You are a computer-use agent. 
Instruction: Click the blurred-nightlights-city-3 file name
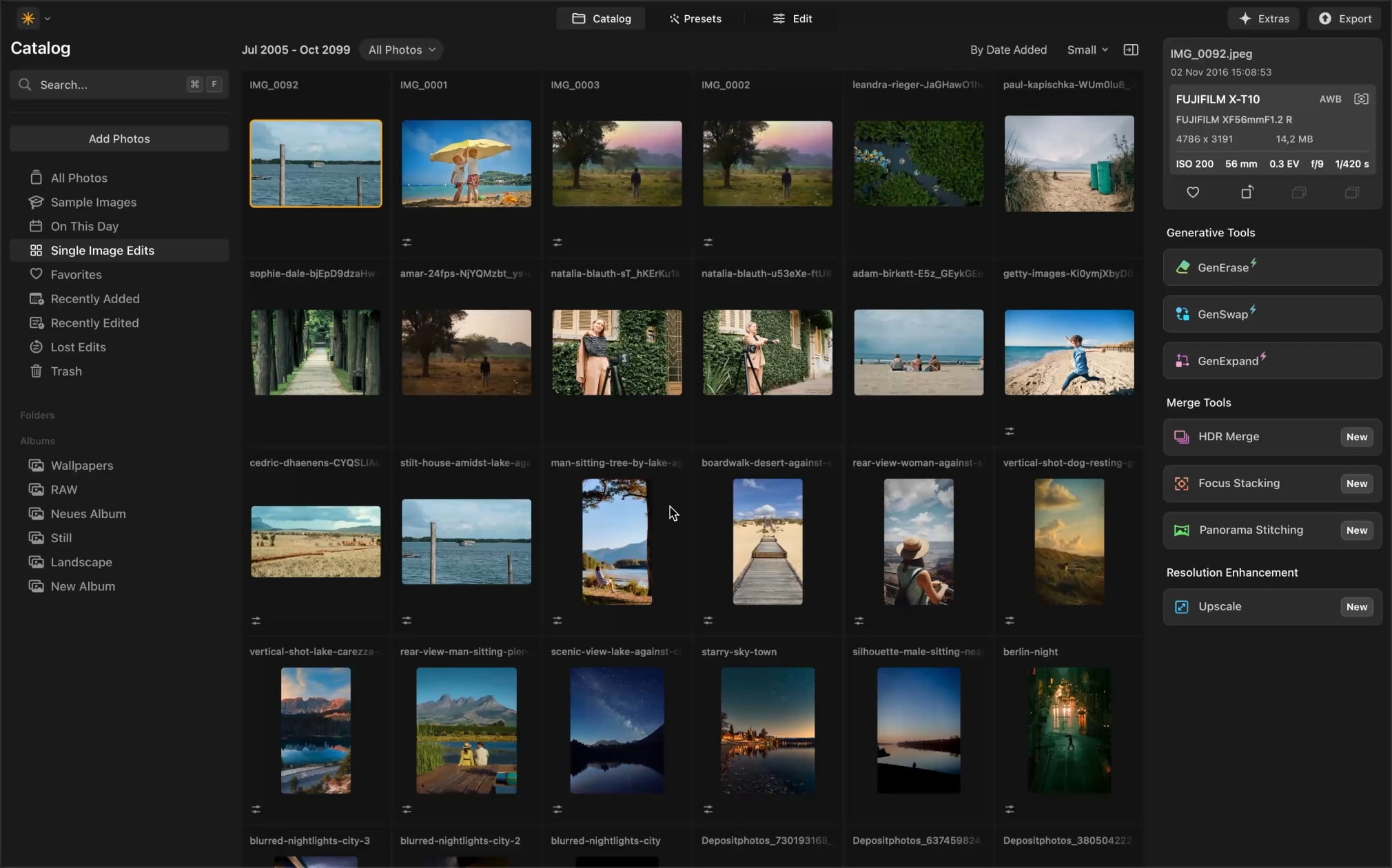coord(309,840)
